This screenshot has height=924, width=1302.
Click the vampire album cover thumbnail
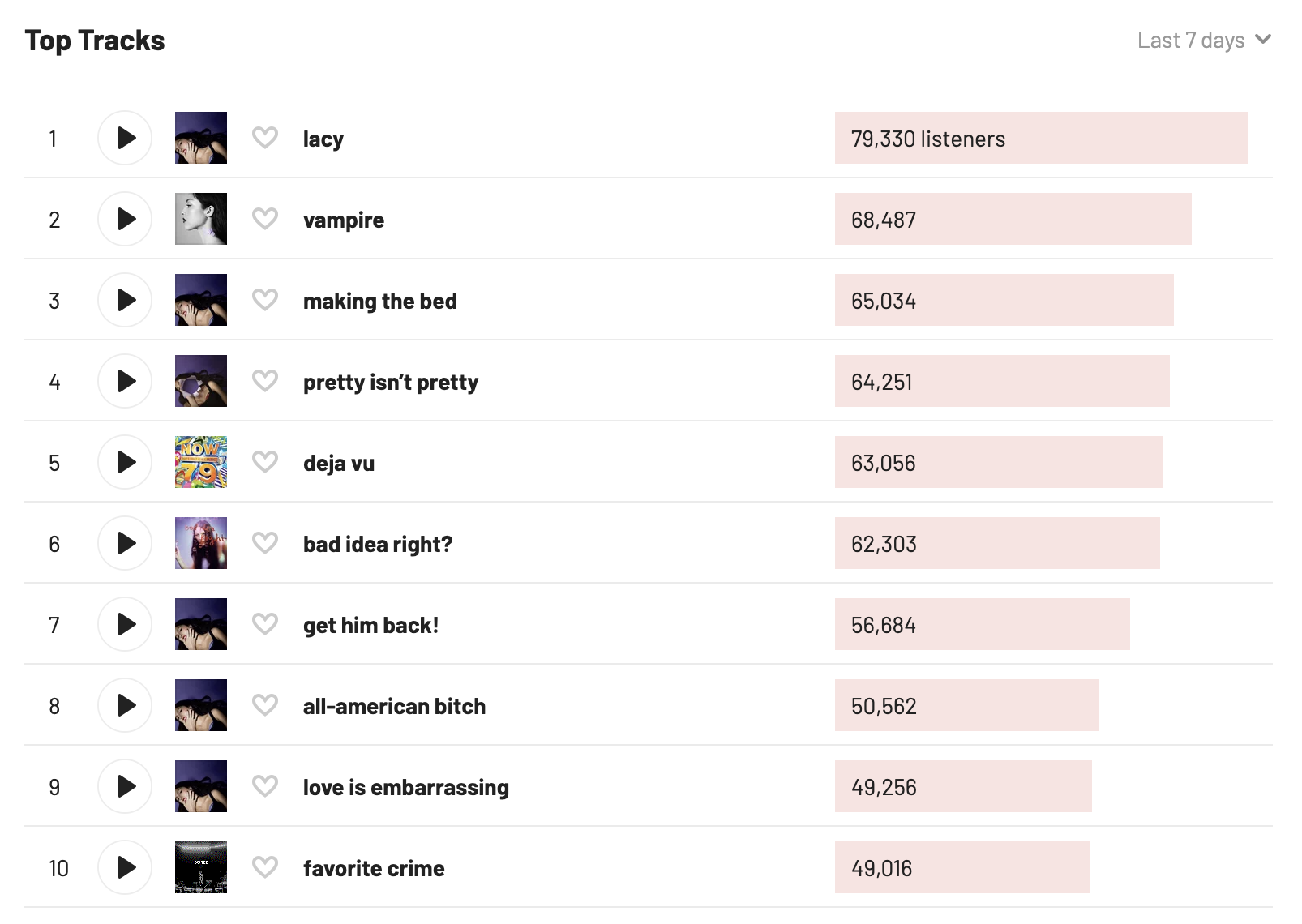(201, 219)
